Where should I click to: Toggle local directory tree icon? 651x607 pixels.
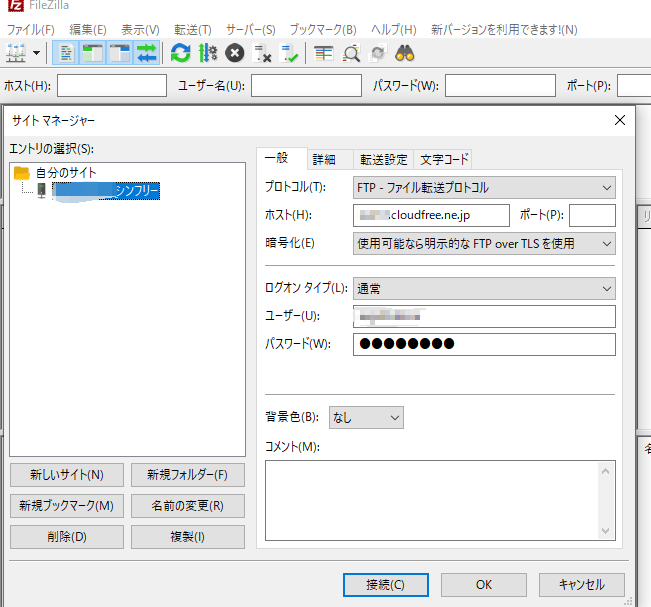pyautogui.click(x=93, y=53)
